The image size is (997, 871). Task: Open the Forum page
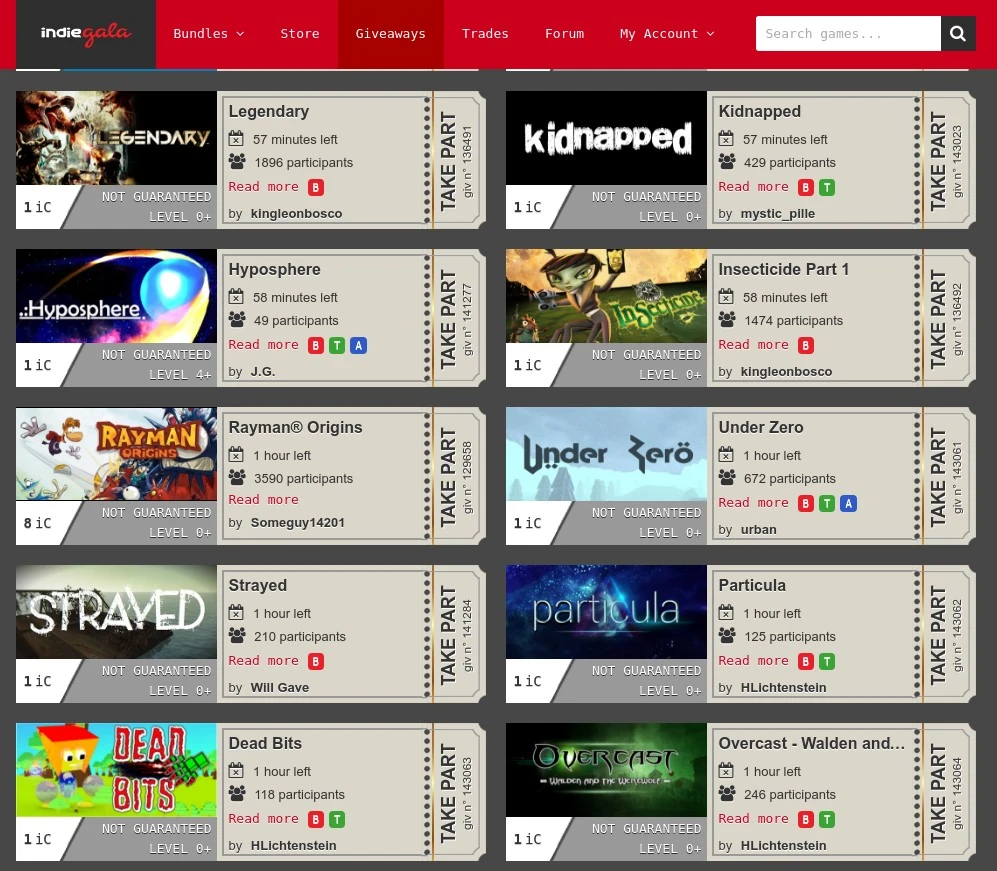tap(565, 34)
